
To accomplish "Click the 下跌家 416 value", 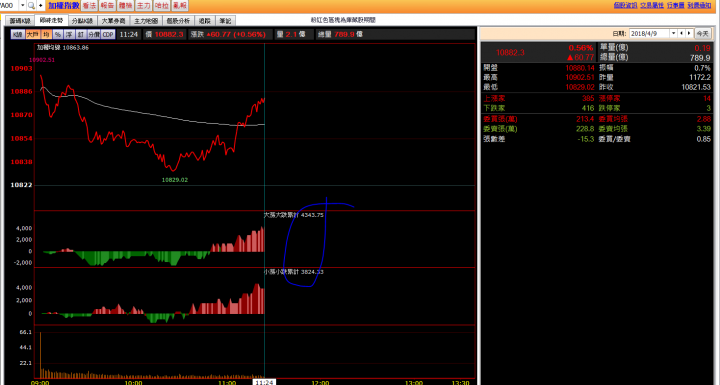I will click(587, 108).
